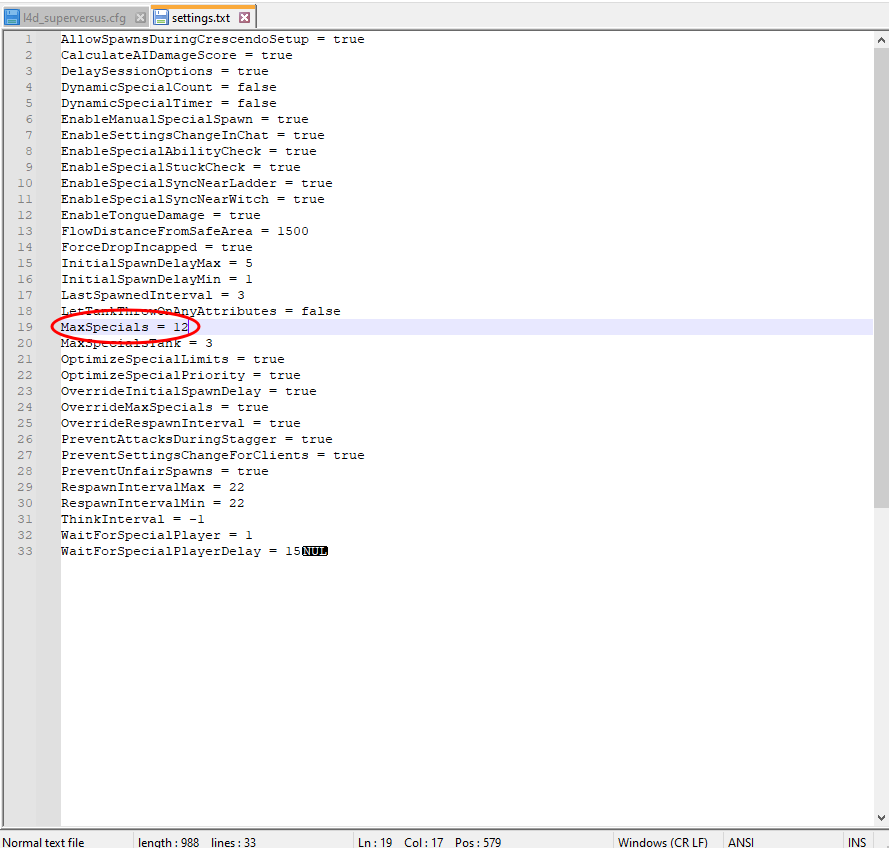Click the FlowDistanceFromSafeArea value 1500
Viewport: 889px width, 848px height.
(x=292, y=231)
